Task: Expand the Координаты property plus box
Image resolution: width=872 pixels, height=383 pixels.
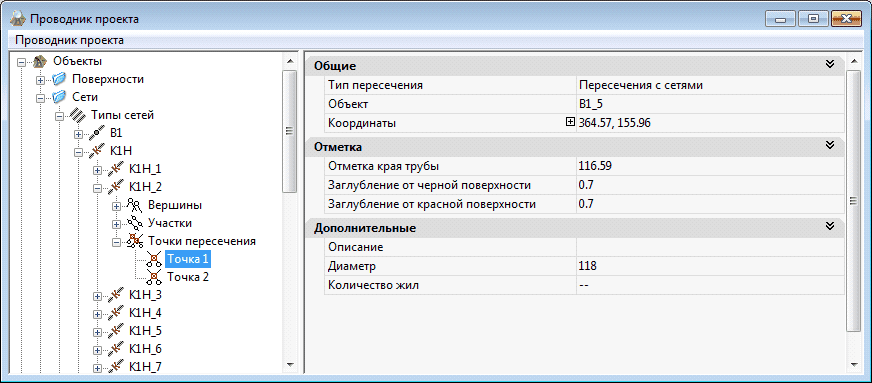Action: coord(569,122)
